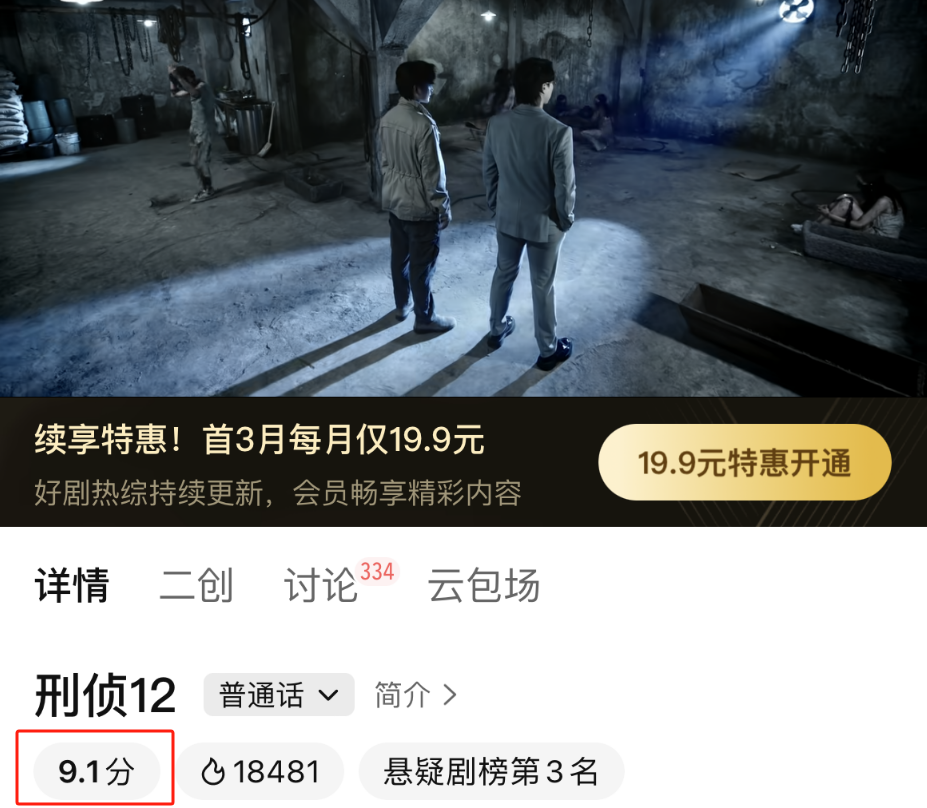Open the 二创 tab
Viewport: 927px width, 808px height.
(196, 585)
